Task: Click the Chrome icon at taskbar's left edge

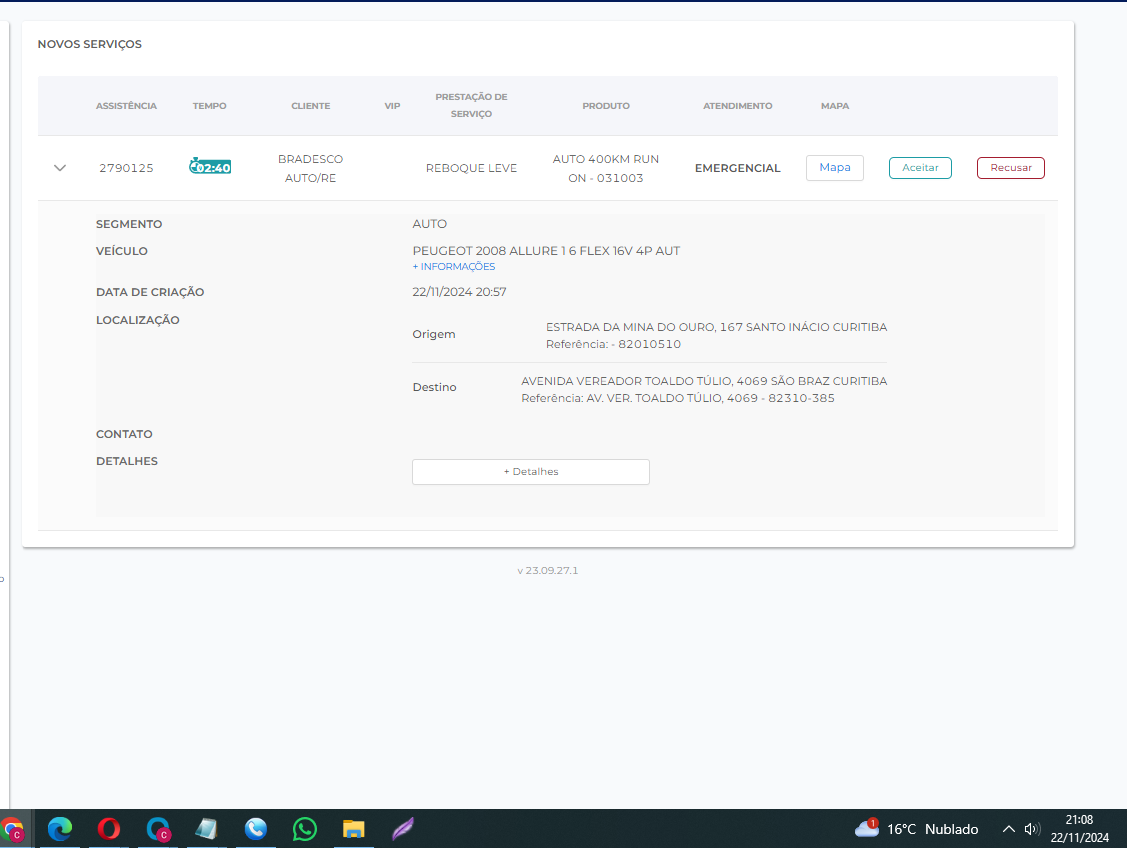Action: coord(12,830)
